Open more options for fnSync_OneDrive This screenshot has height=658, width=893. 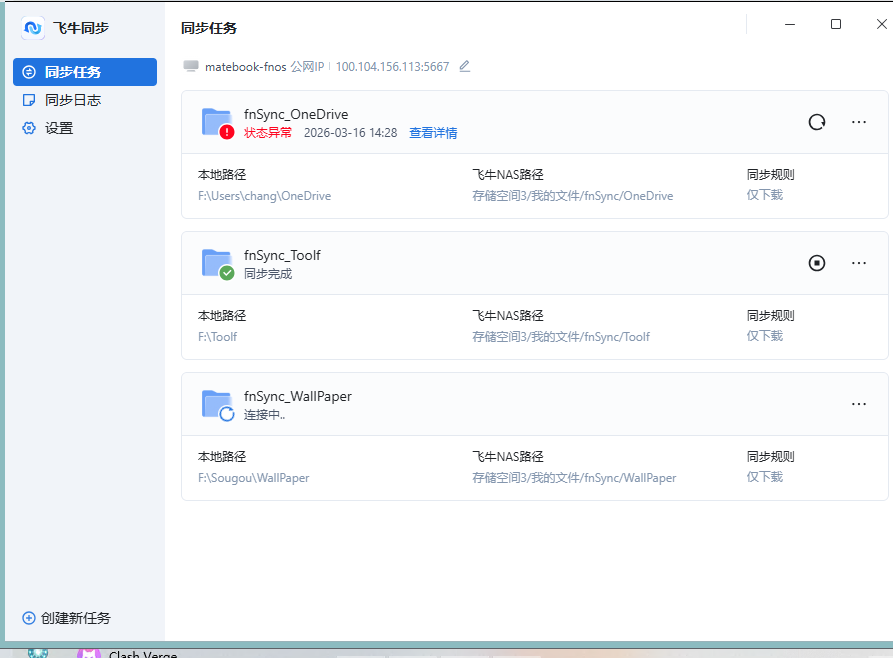click(858, 122)
